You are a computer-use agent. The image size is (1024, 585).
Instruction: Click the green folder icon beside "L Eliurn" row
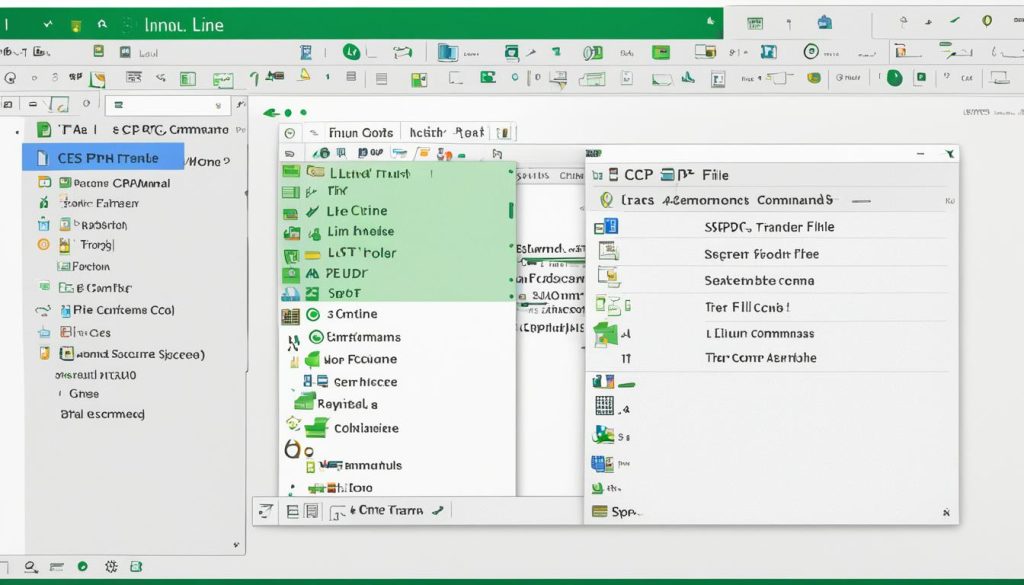[605, 334]
